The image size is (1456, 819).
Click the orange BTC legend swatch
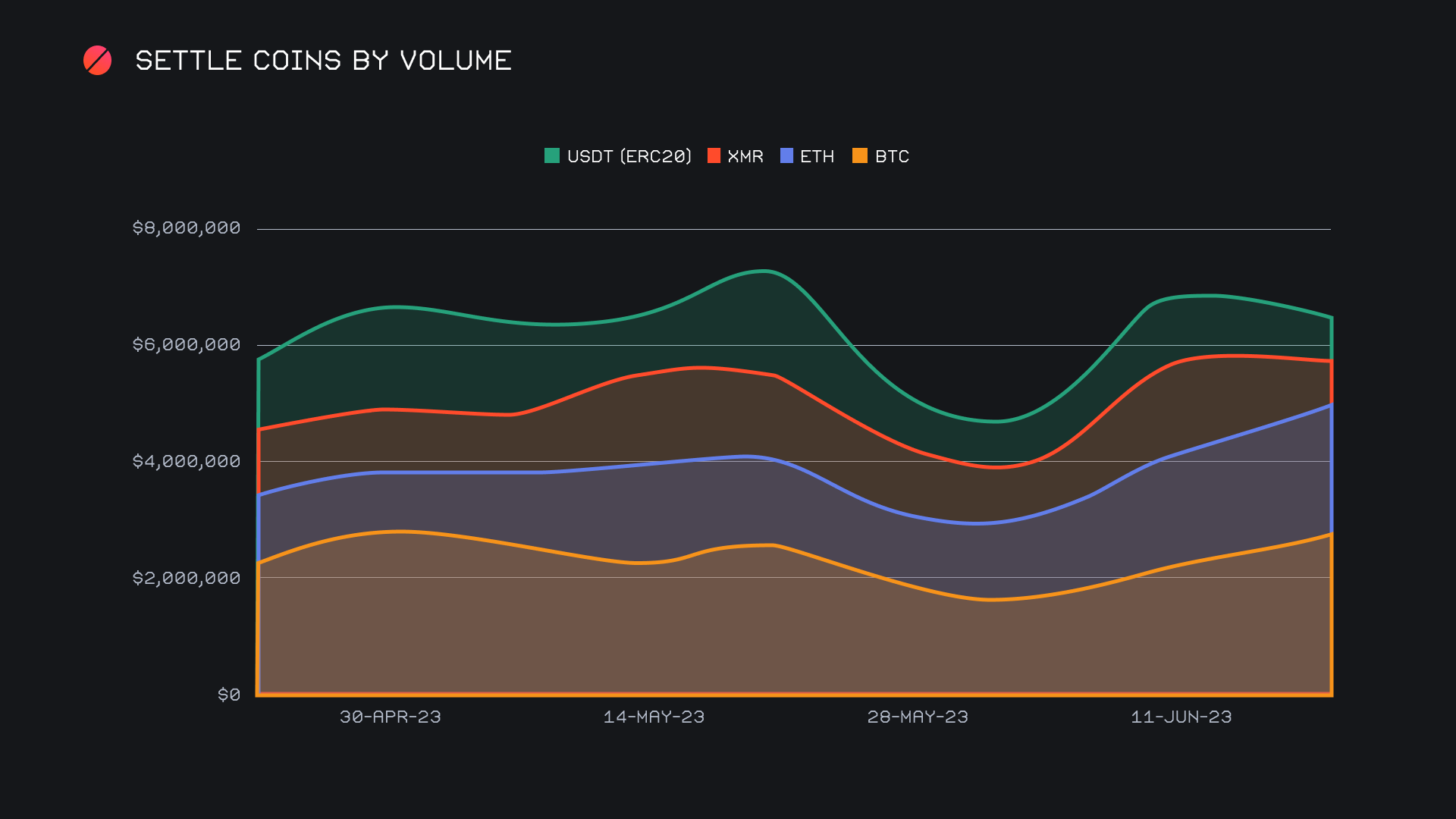click(x=859, y=156)
